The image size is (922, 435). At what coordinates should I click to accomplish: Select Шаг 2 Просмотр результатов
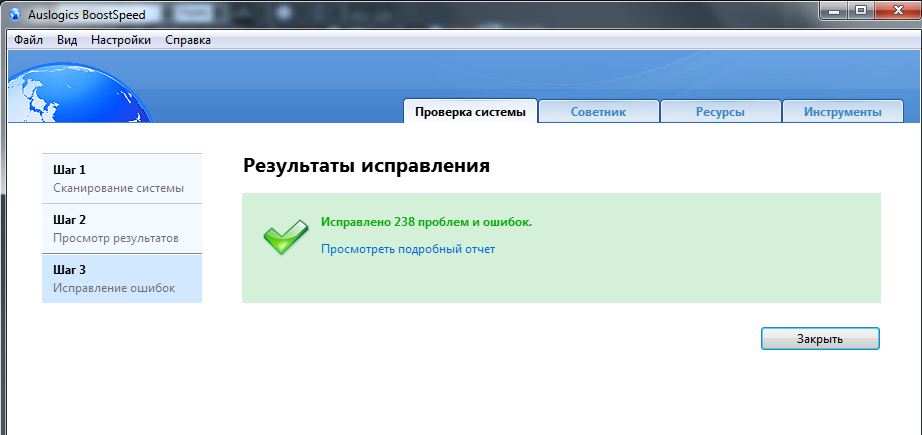tap(122, 229)
